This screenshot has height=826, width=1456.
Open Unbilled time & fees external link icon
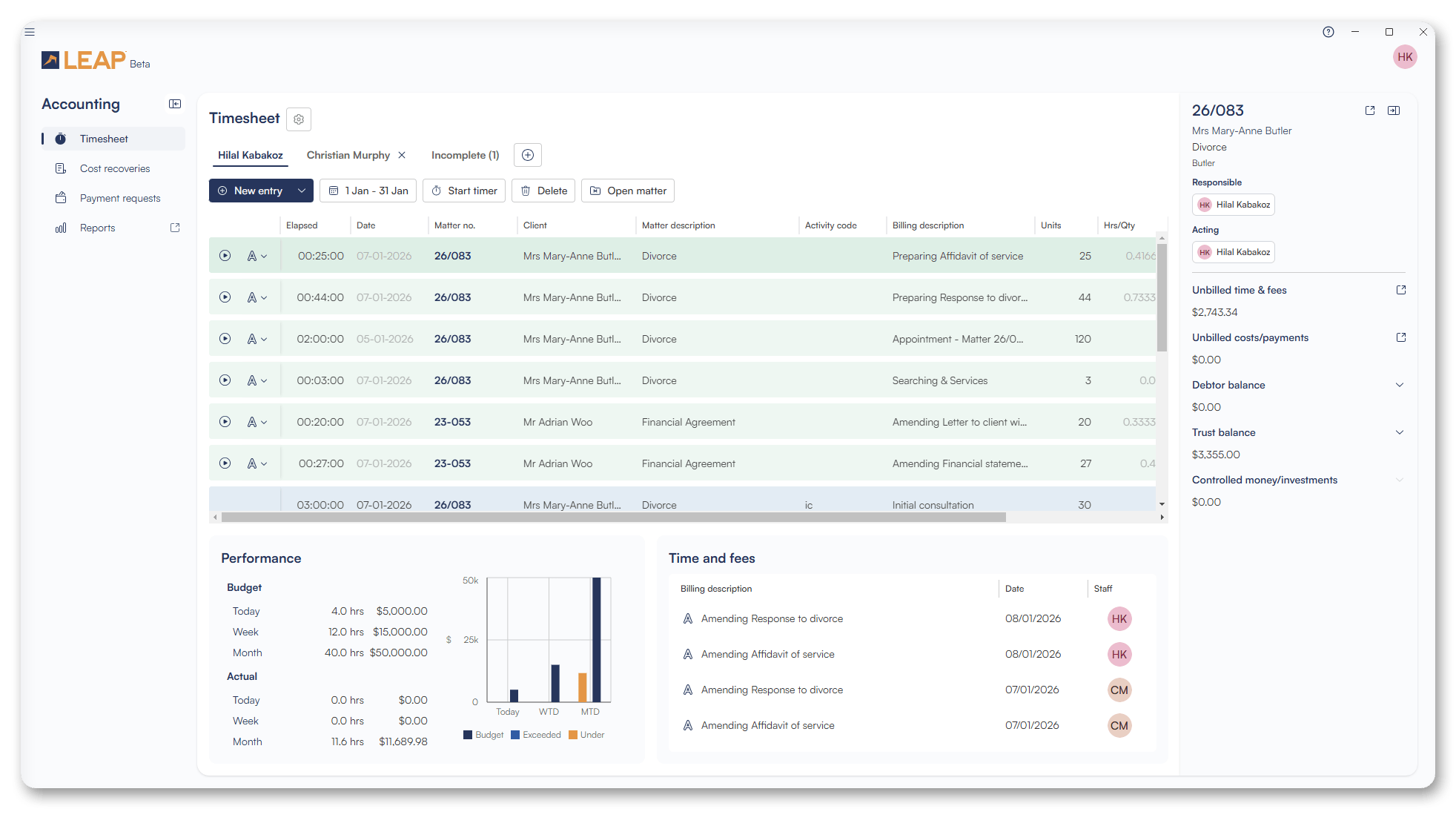tap(1401, 290)
